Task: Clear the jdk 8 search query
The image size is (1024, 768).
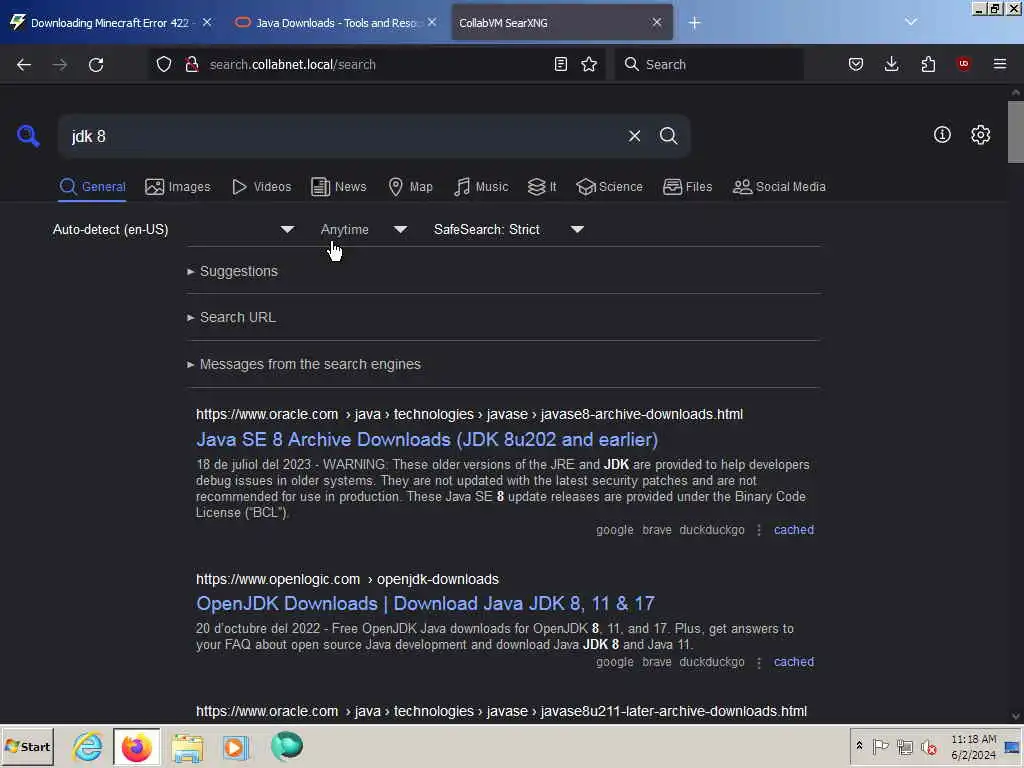Action: point(634,136)
